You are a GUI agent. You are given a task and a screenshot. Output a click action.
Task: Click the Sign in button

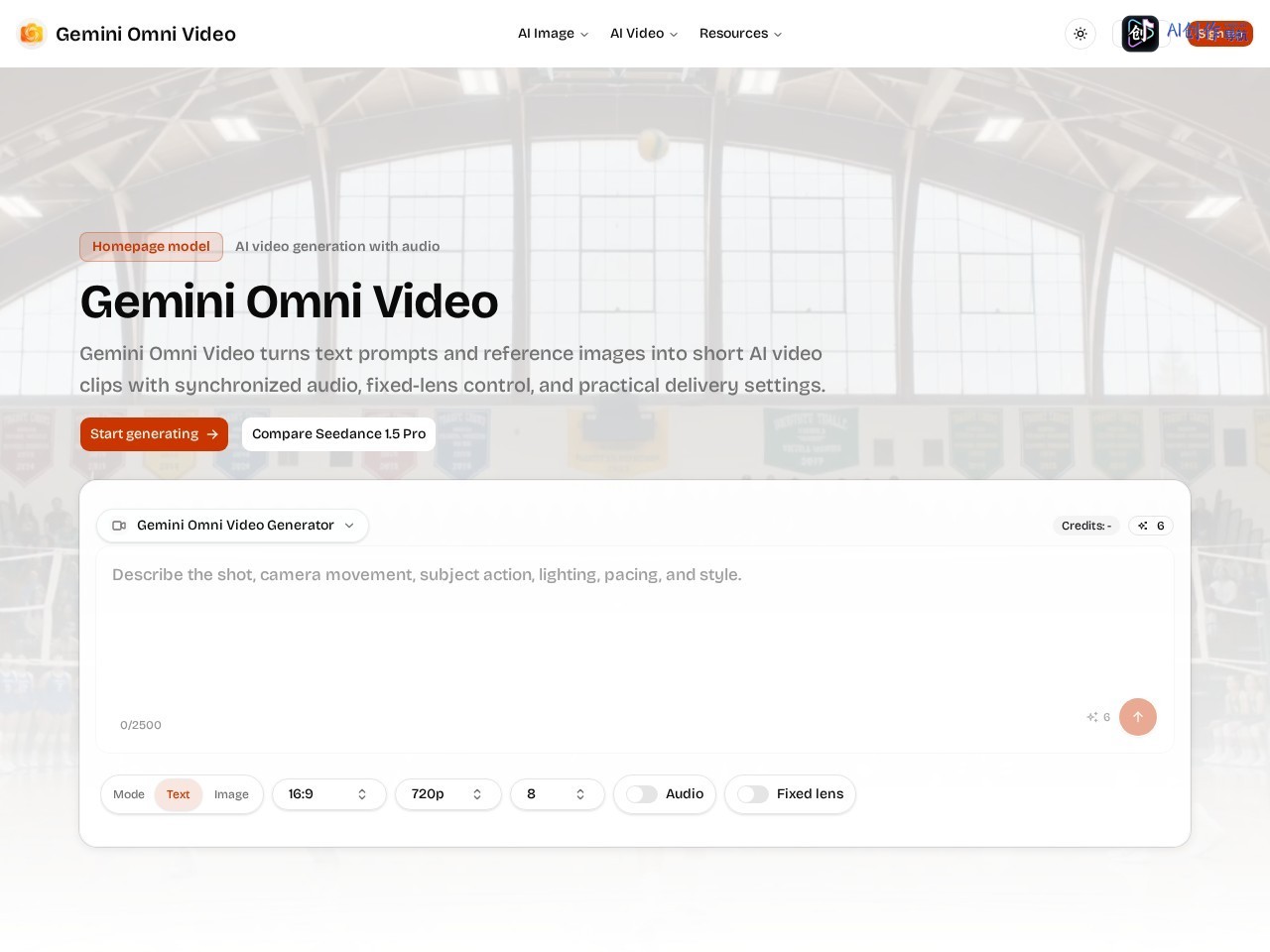point(1220,34)
